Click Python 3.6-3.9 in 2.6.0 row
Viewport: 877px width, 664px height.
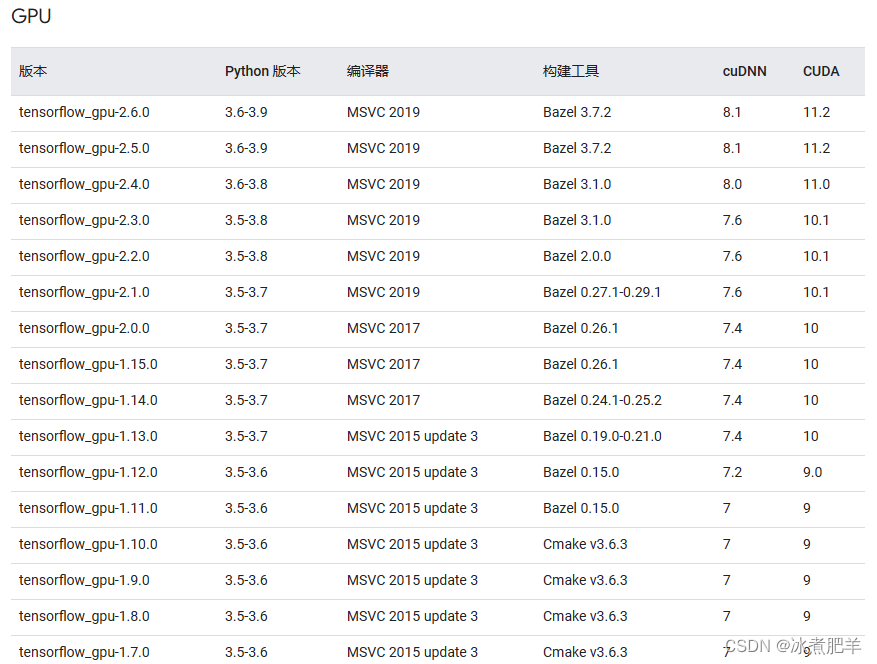246,112
